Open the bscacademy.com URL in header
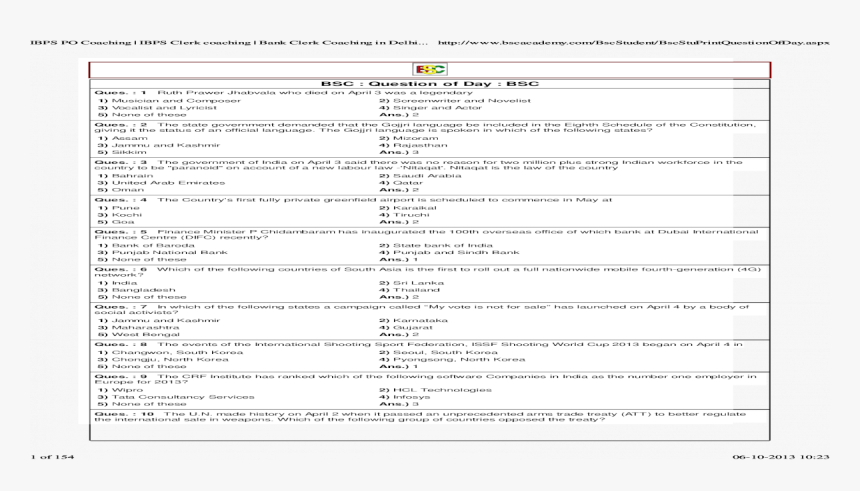This screenshot has width=860, height=491. (x=633, y=42)
